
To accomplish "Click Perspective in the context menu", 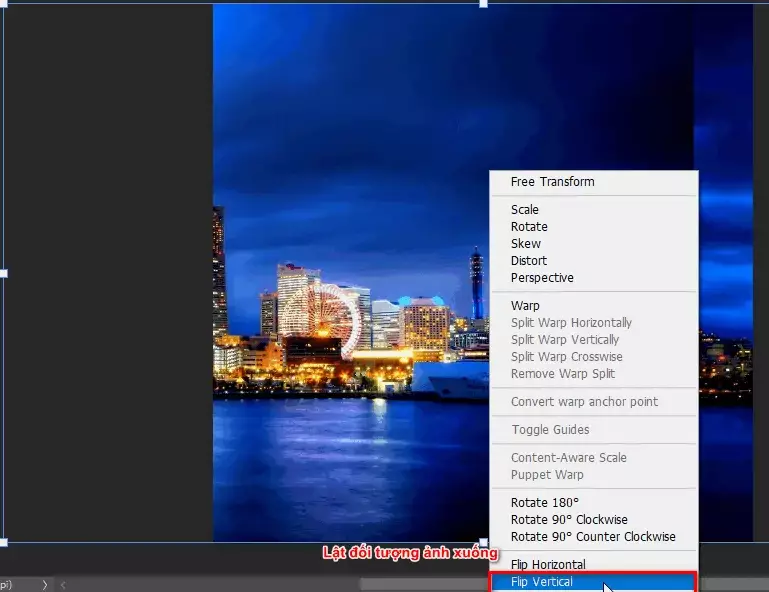I will pos(594,278).
